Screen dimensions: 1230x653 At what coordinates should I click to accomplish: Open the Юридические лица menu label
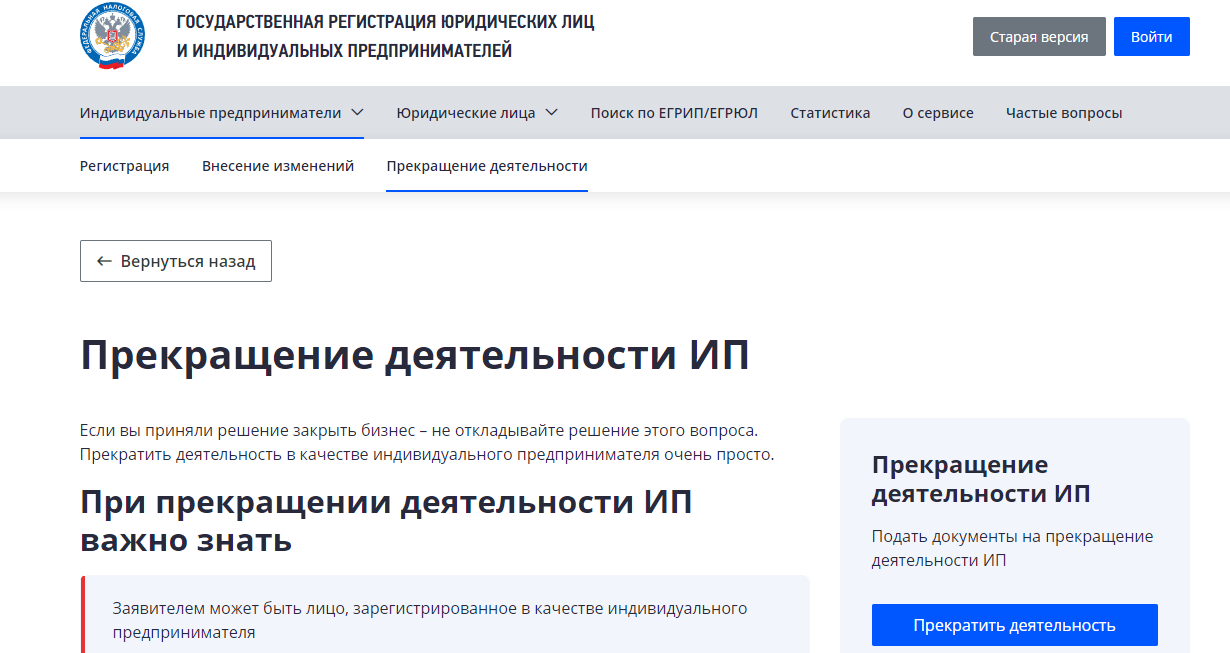465,113
